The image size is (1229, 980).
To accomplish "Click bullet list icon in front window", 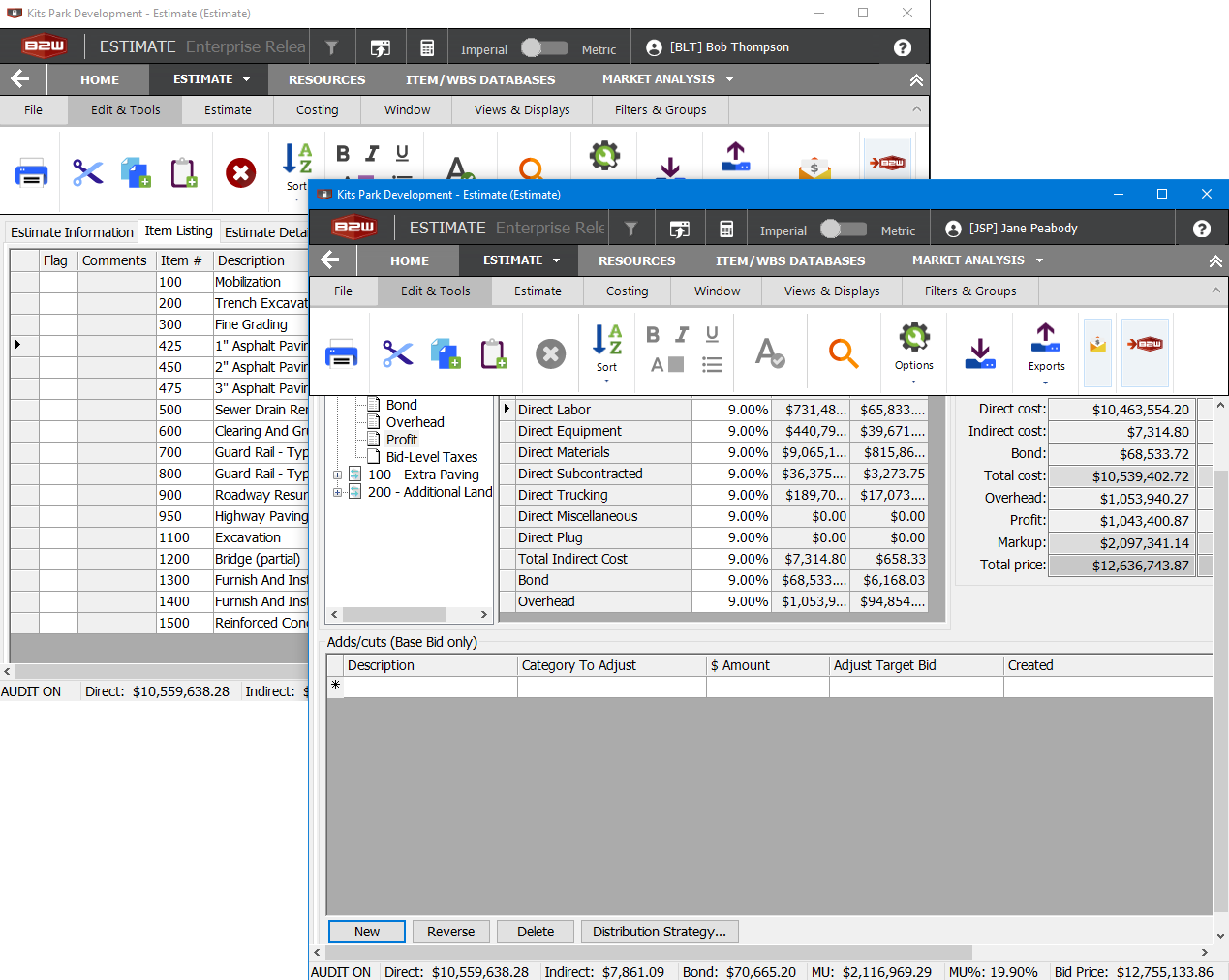I will point(712,364).
